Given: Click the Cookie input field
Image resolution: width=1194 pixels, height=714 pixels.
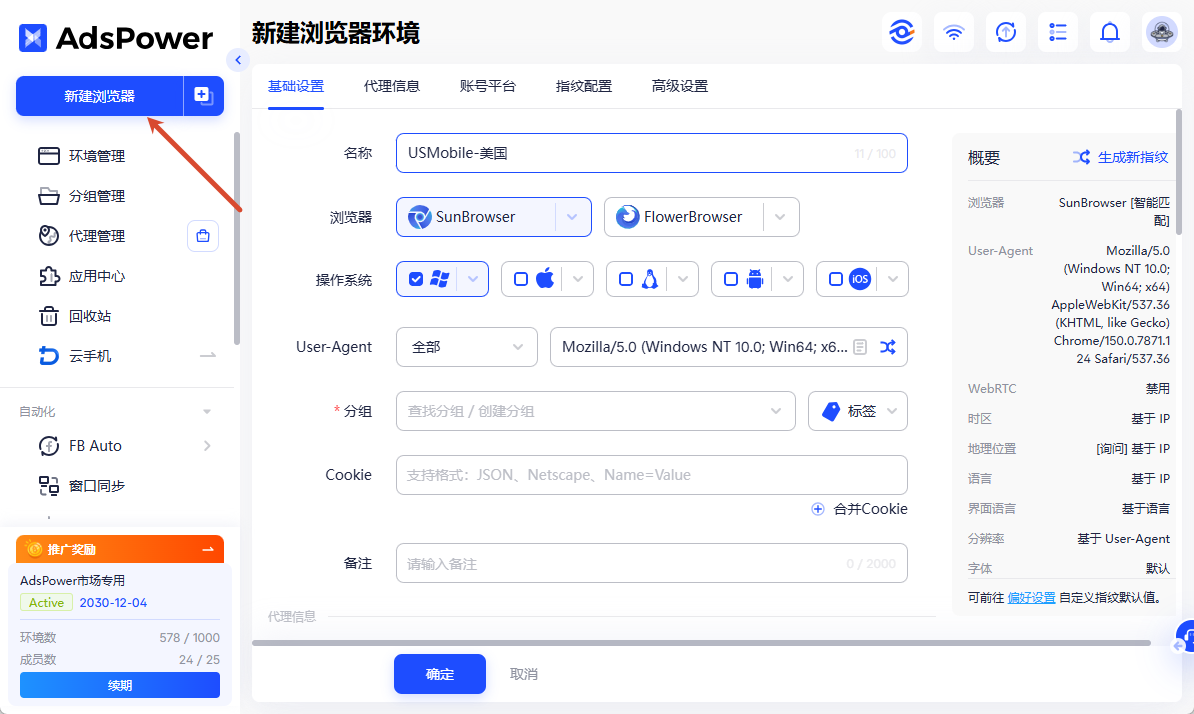Looking at the screenshot, I should (652, 475).
